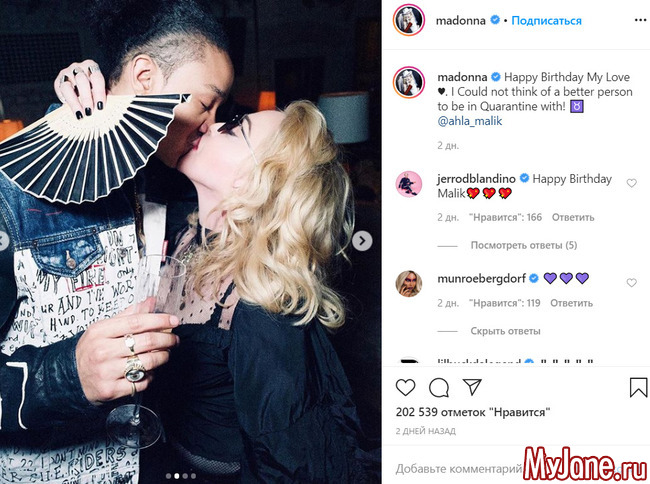
Task: Save post with bookmark icon
Action: [638, 387]
